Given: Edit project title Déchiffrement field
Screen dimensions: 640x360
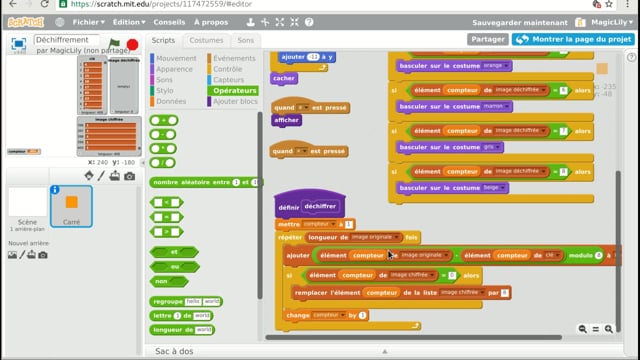Looking at the screenshot, I should click(x=67, y=40).
